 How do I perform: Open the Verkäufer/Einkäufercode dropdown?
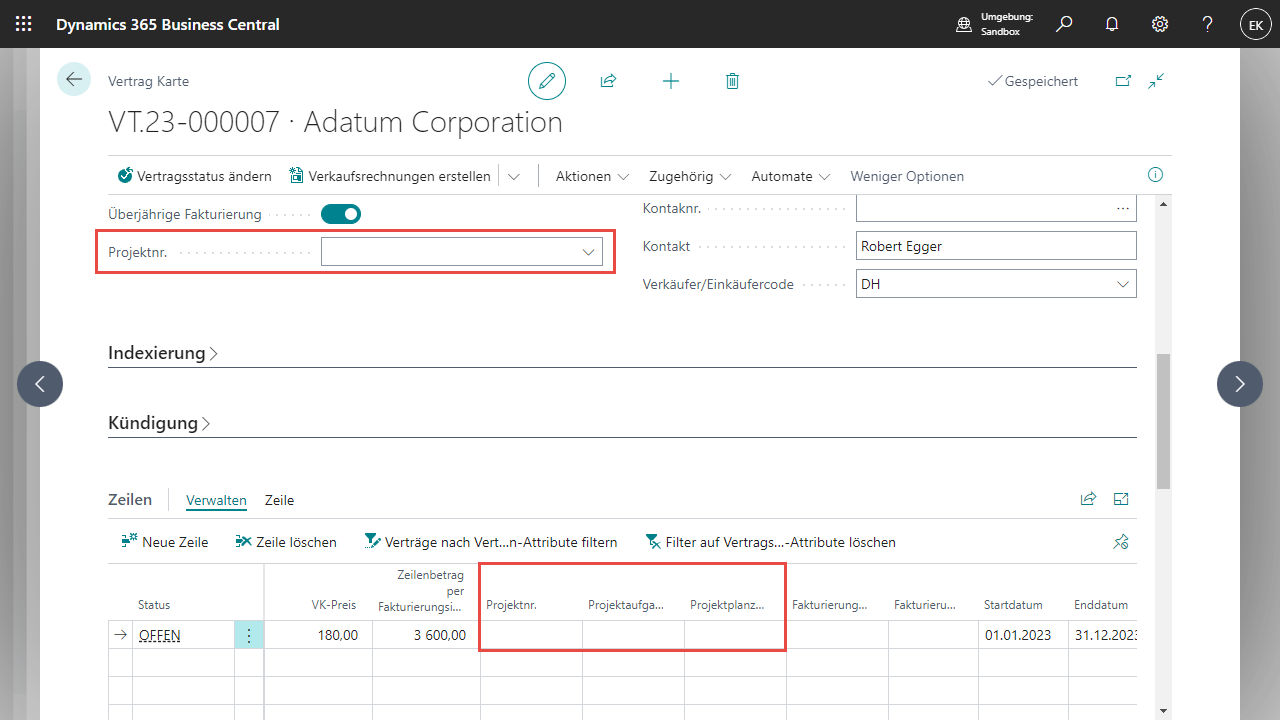(x=1123, y=284)
